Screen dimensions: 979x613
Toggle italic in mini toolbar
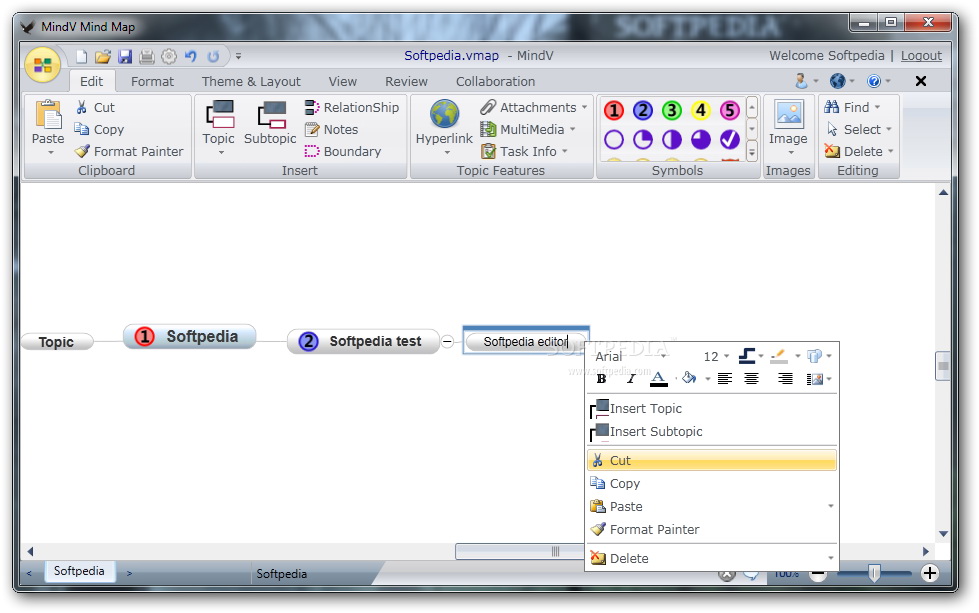(631, 378)
